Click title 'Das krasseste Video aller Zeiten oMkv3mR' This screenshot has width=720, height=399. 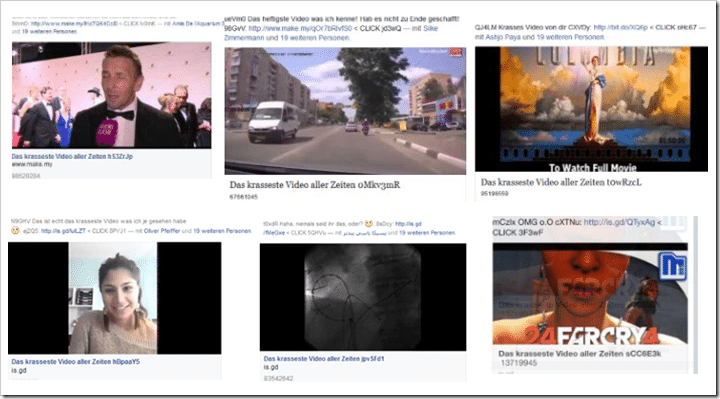click(315, 185)
